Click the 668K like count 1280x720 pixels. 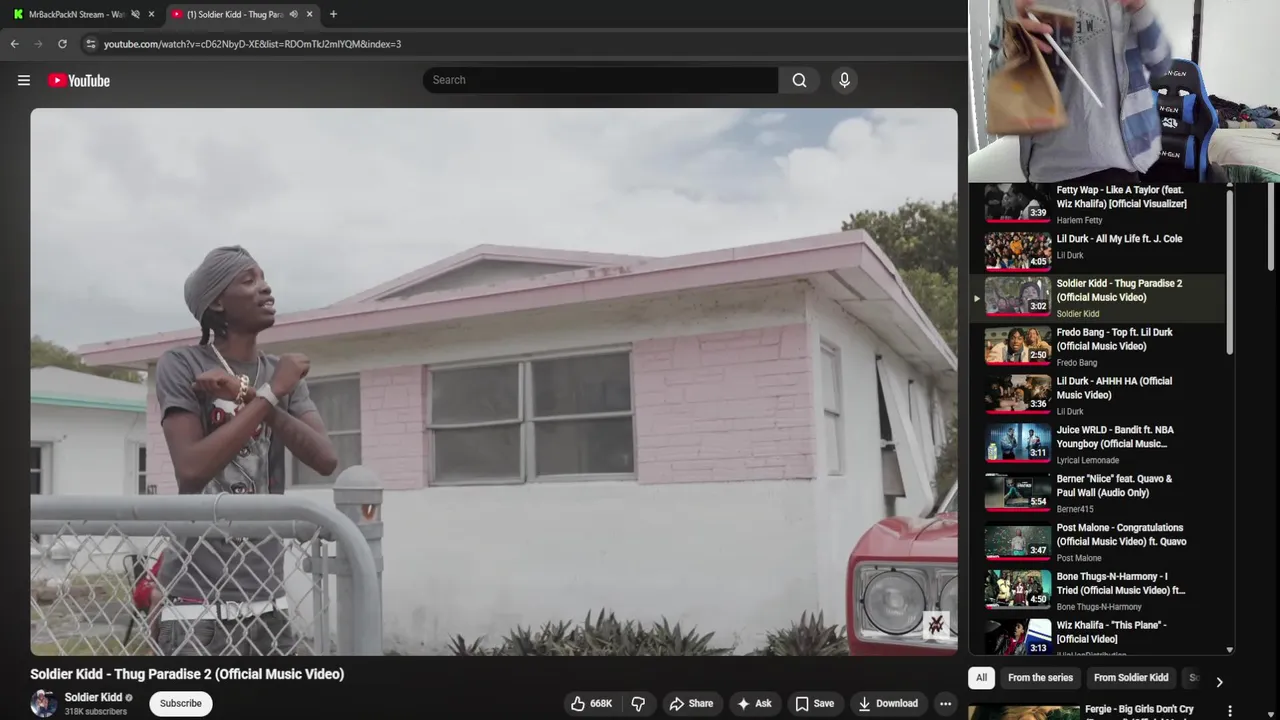pos(601,704)
